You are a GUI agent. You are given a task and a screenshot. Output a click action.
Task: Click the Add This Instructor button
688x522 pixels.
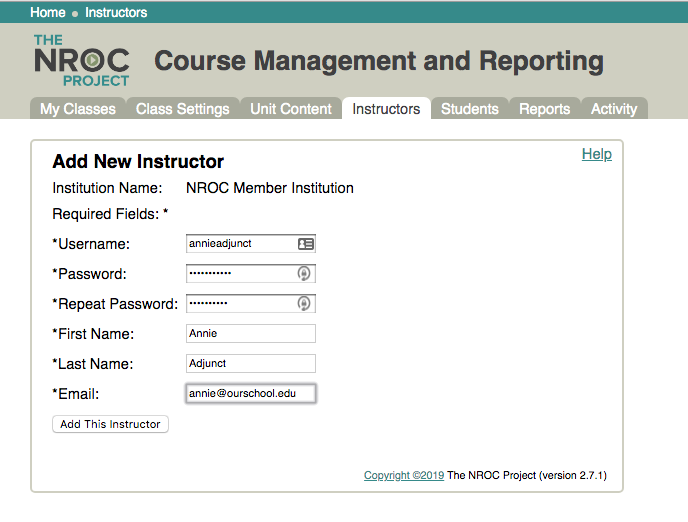(110, 424)
